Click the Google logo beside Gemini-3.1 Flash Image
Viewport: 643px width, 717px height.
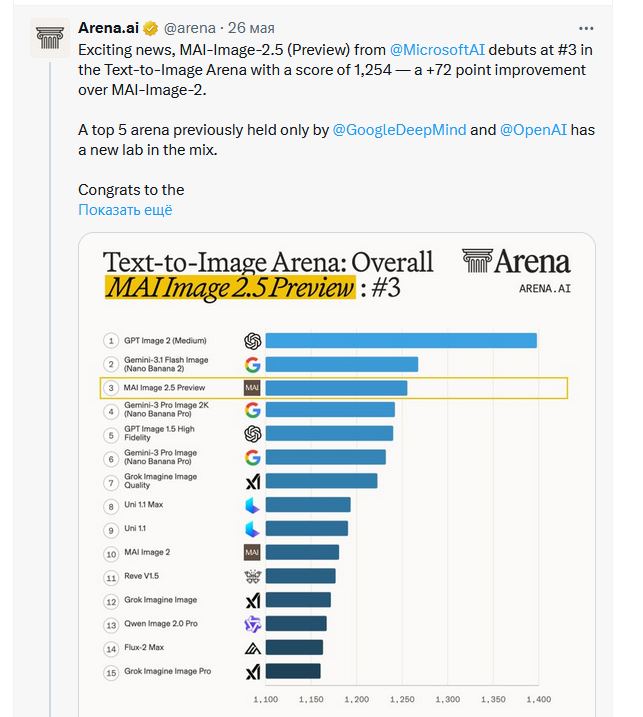click(252, 364)
